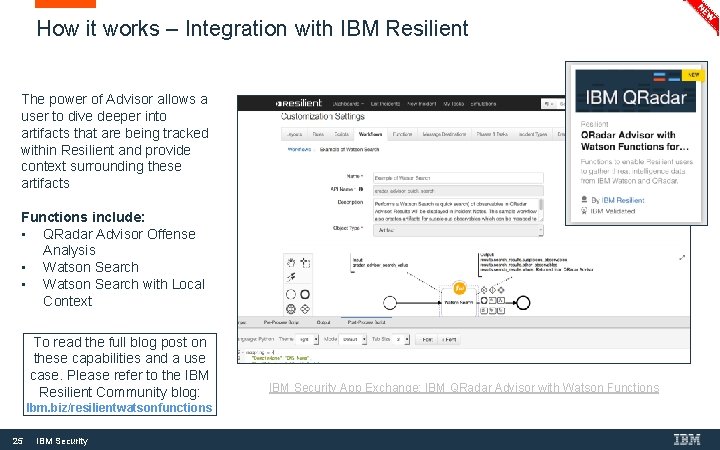Switch to the Layouts tab

(294, 134)
